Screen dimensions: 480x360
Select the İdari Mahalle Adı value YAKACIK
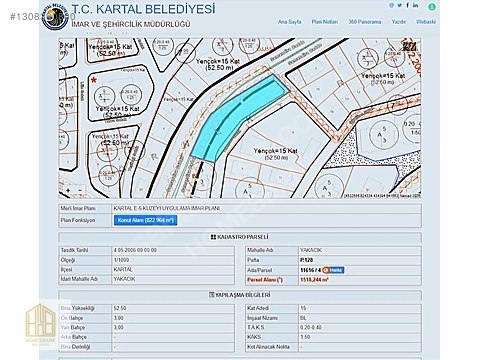point(124,279)
